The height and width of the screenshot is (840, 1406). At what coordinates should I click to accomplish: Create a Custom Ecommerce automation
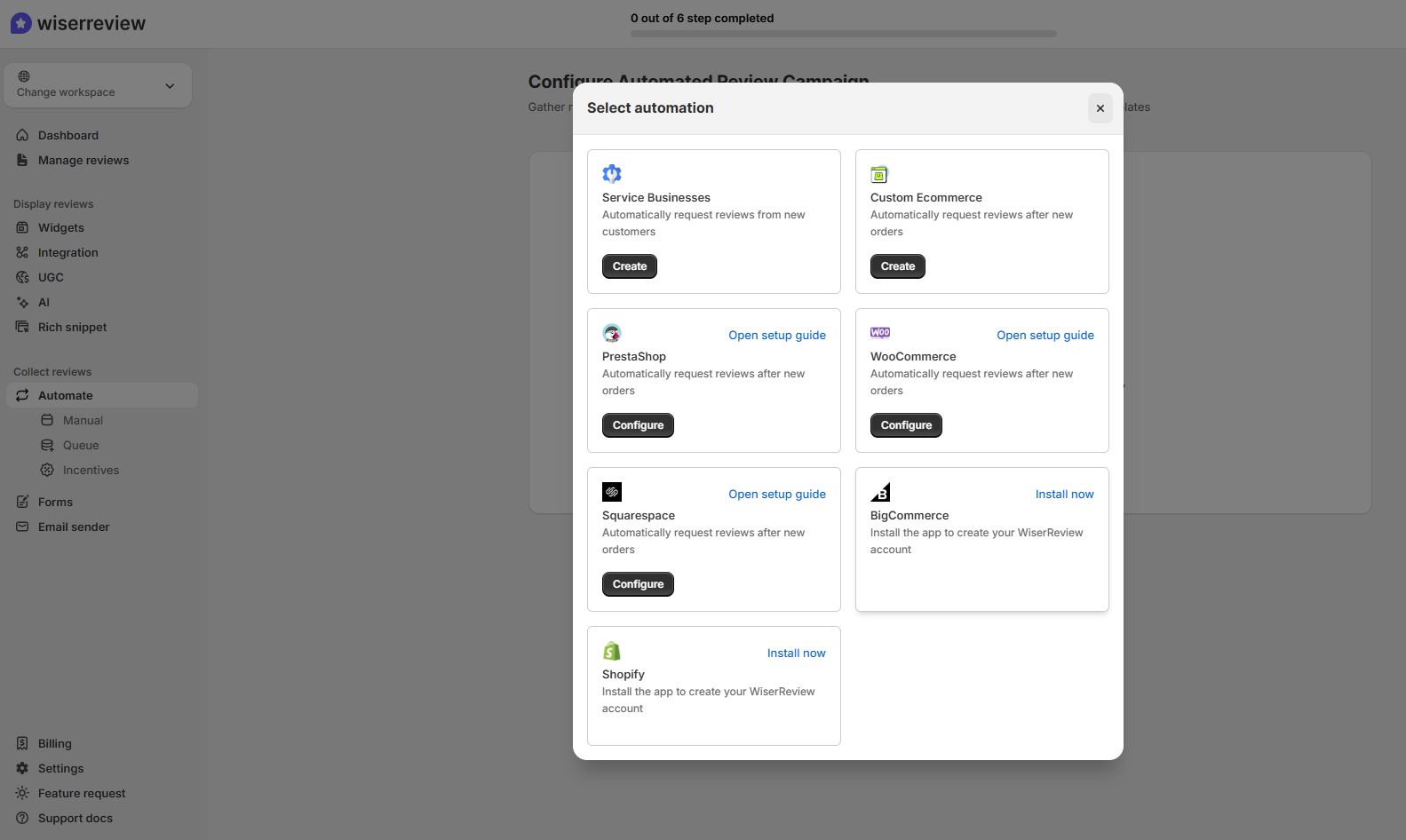tap(898, 266)
